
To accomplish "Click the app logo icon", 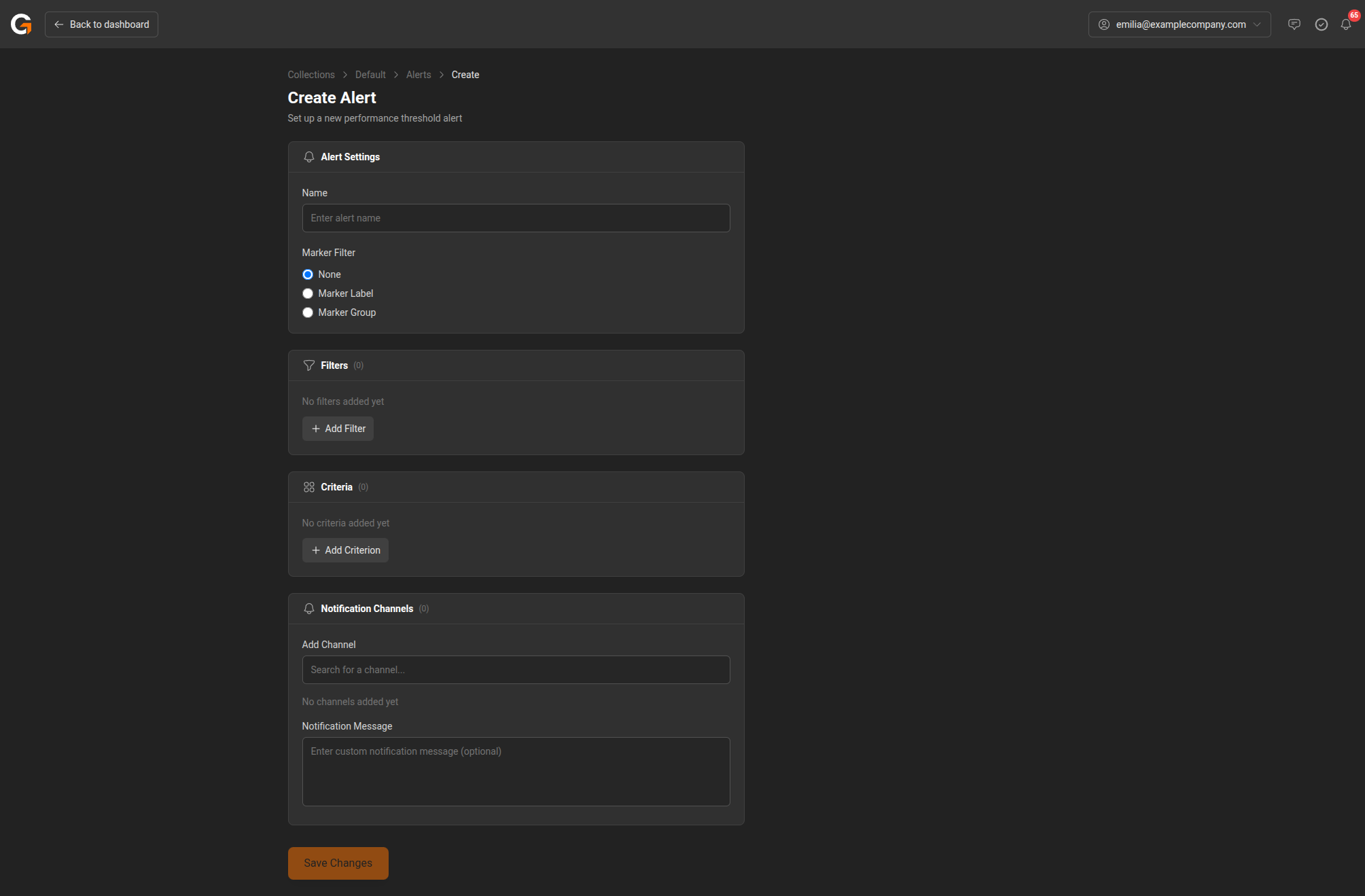I will 21,24.
